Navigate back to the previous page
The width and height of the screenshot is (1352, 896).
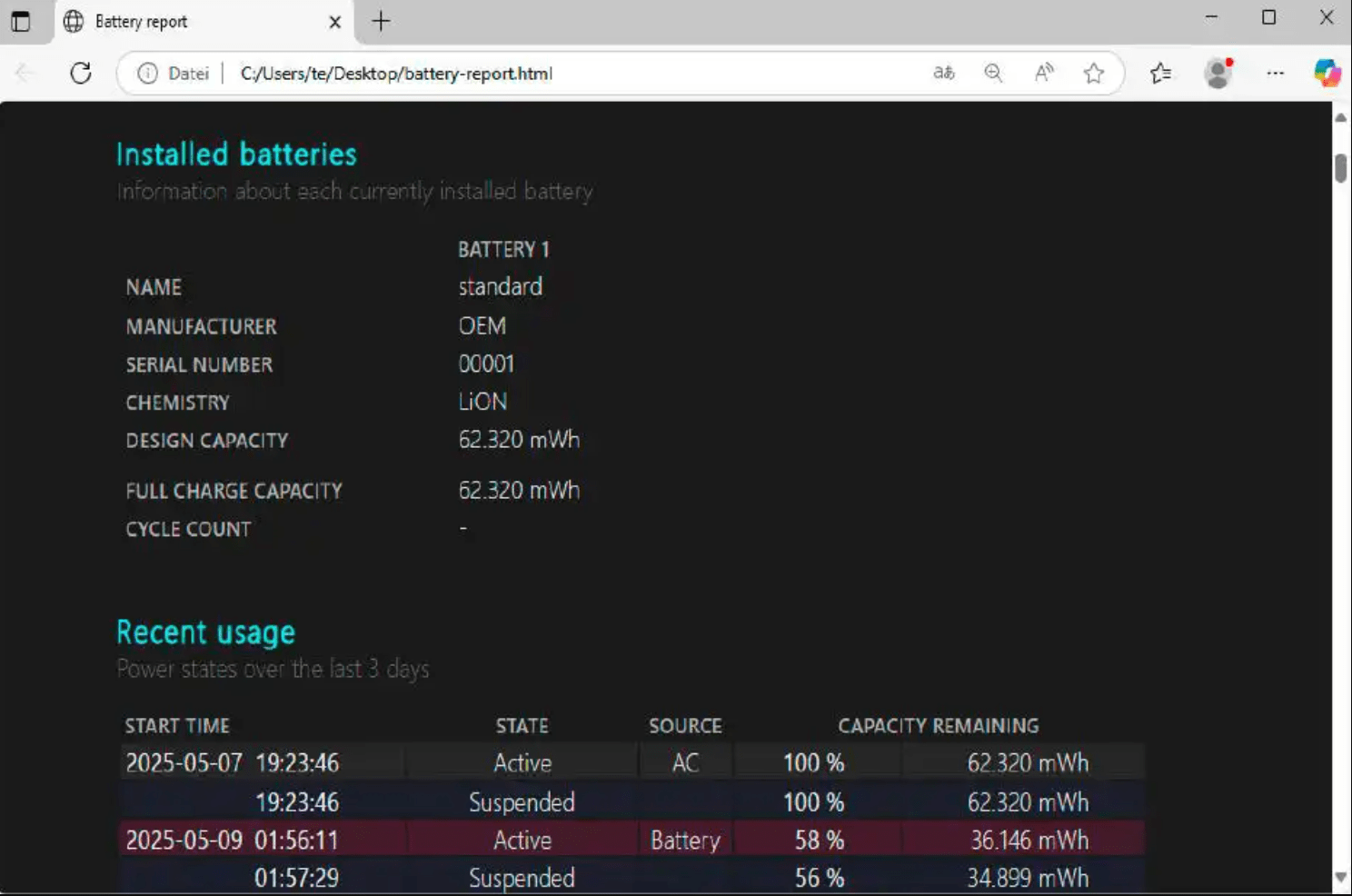(x=24, y=73)
